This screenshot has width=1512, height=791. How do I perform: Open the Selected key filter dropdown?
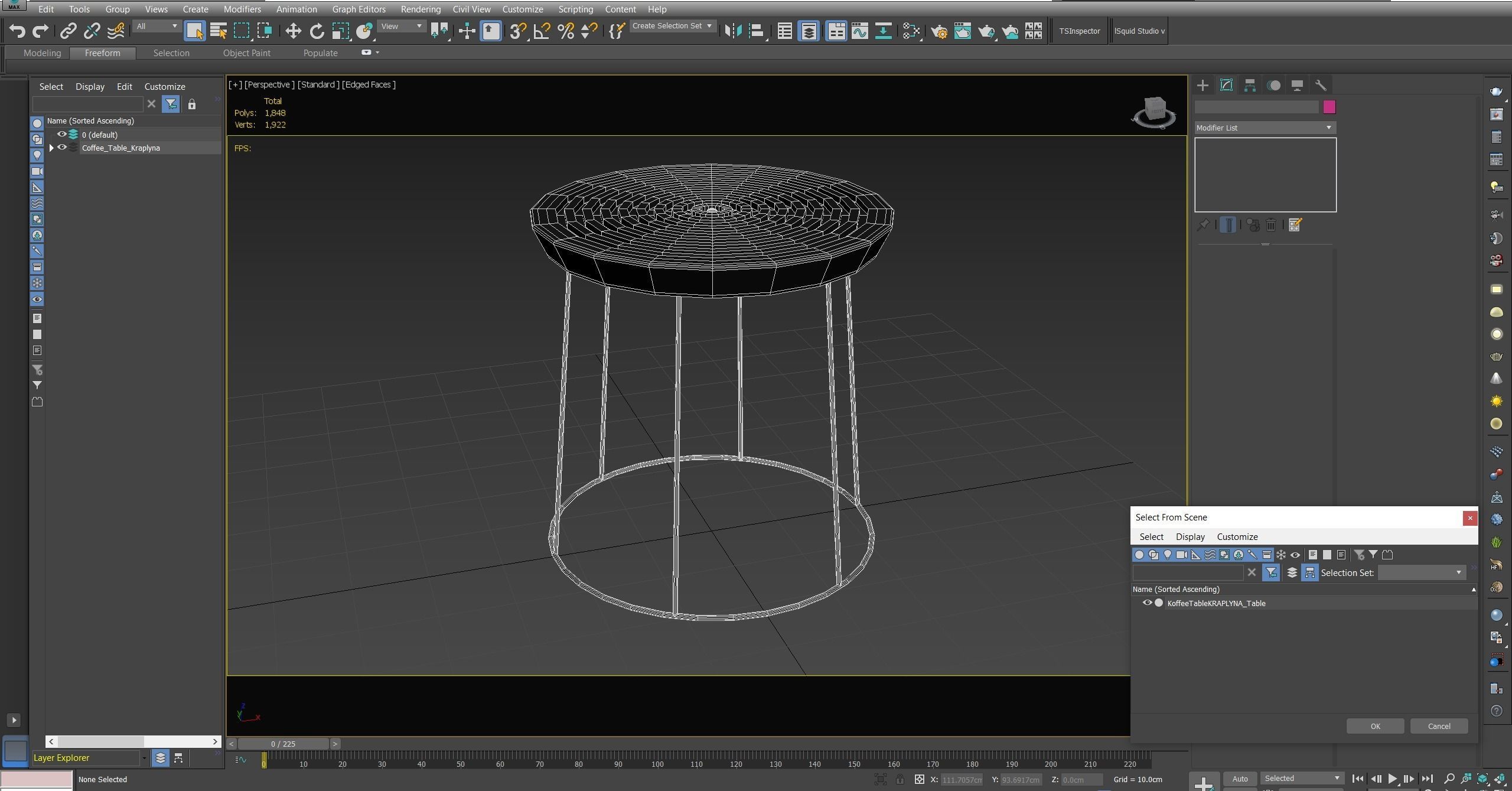pos(1302,779)
